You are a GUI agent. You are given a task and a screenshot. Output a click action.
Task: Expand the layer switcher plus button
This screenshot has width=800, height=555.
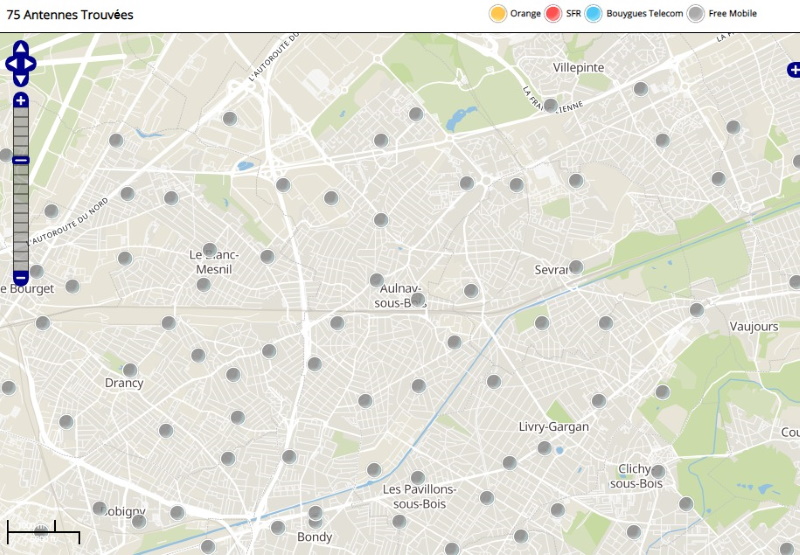794,70
